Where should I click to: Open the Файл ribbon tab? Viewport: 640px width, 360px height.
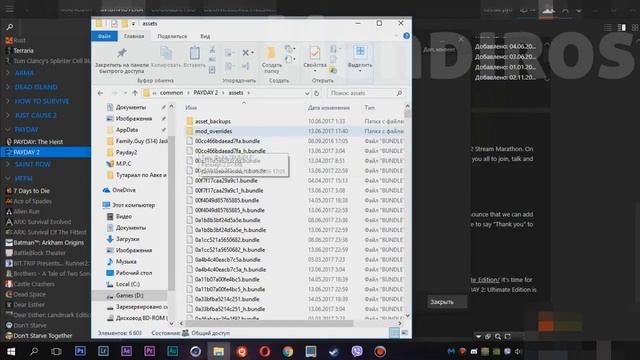point(104,36)
